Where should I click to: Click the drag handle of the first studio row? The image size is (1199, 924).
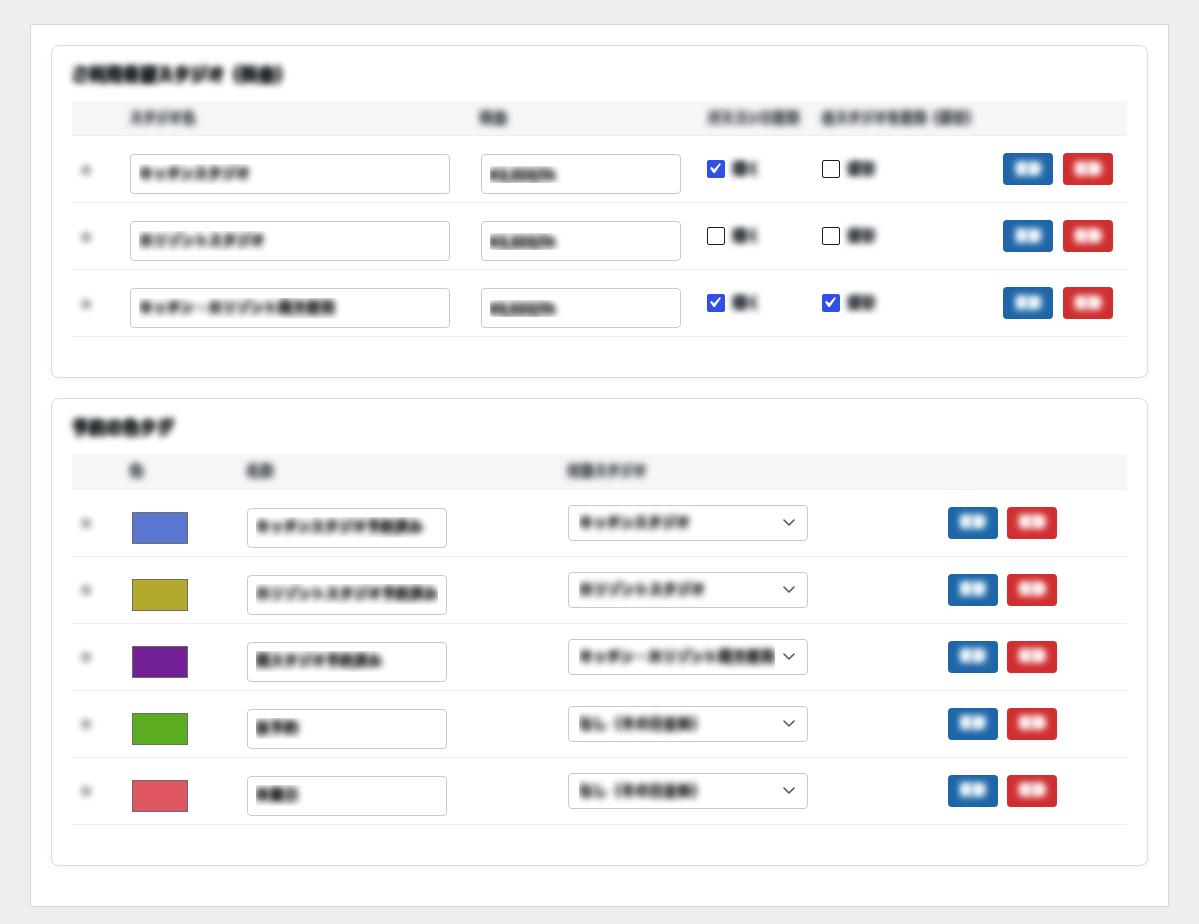[86, 170]
